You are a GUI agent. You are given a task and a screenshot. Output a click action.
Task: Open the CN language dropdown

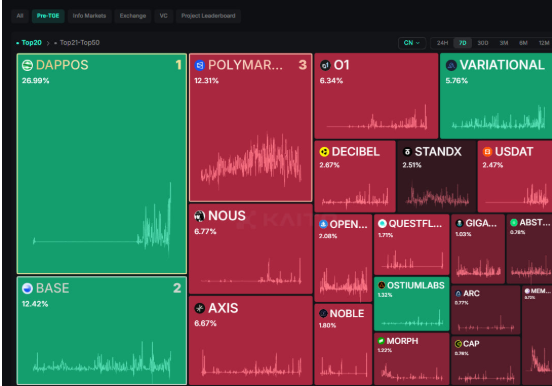point(412,43)
